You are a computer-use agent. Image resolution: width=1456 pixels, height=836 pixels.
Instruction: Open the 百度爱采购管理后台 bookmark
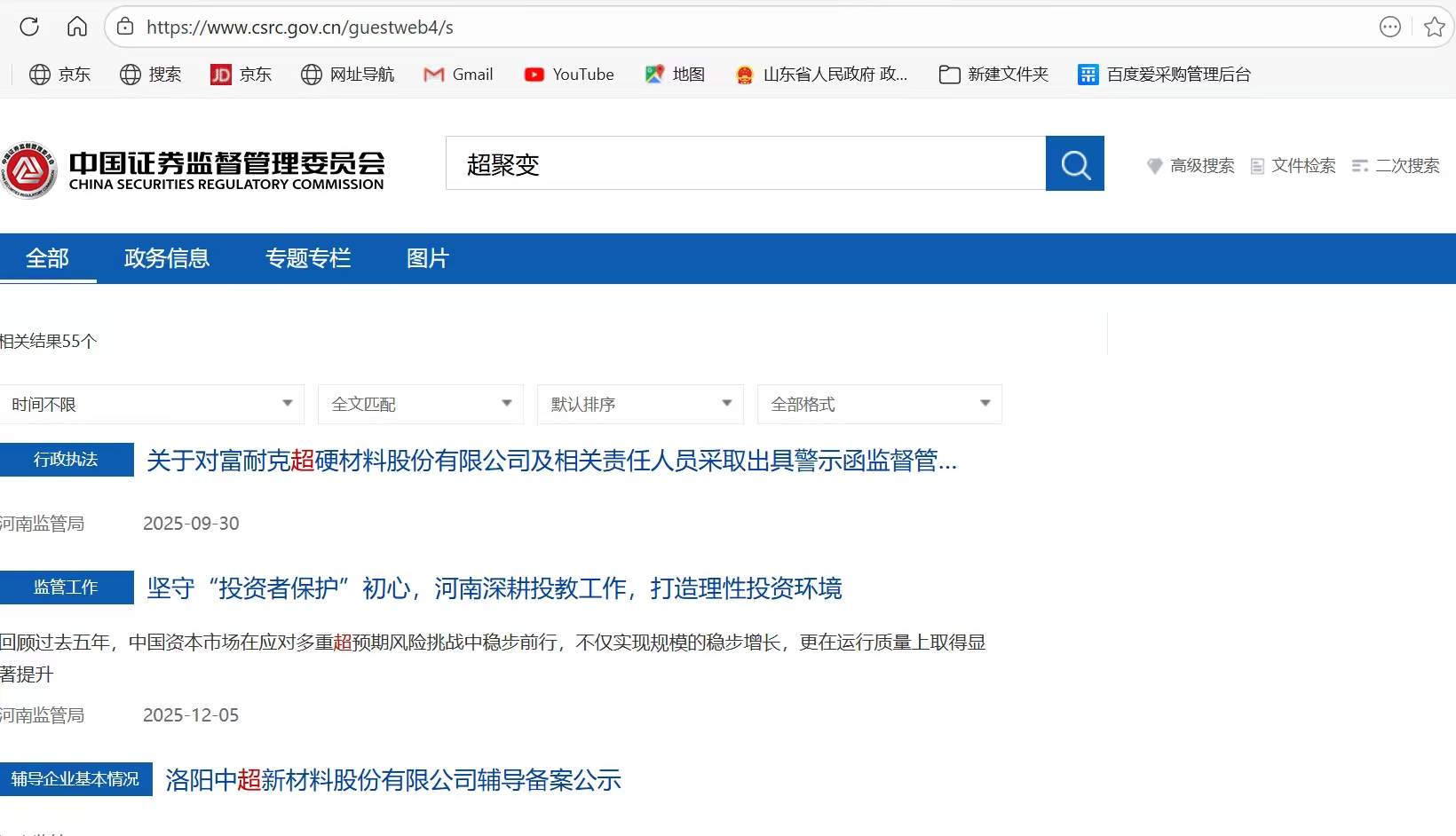pyautogui.click(x=1164, y=75)
